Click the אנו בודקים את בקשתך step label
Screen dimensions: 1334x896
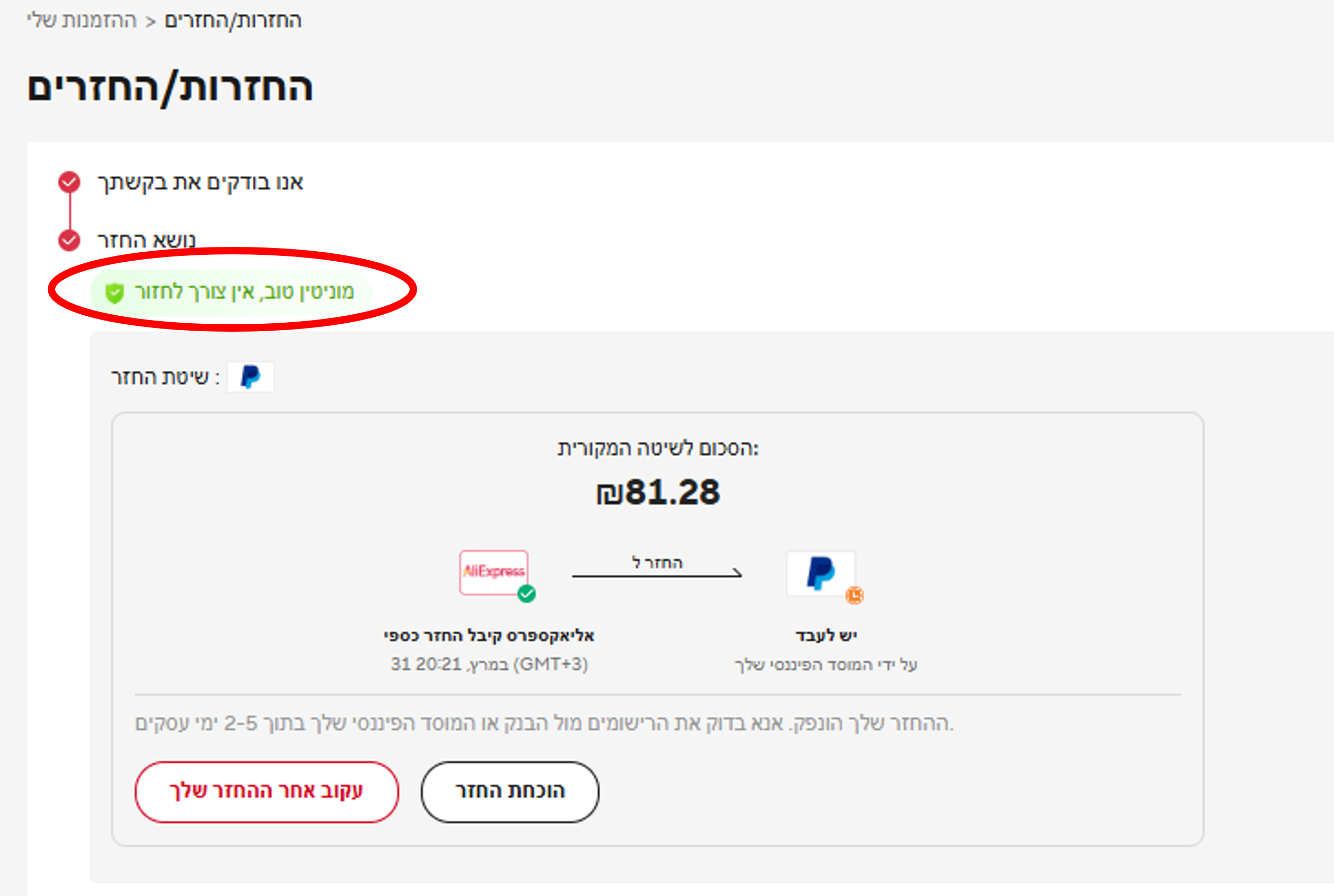click(200, 182)
